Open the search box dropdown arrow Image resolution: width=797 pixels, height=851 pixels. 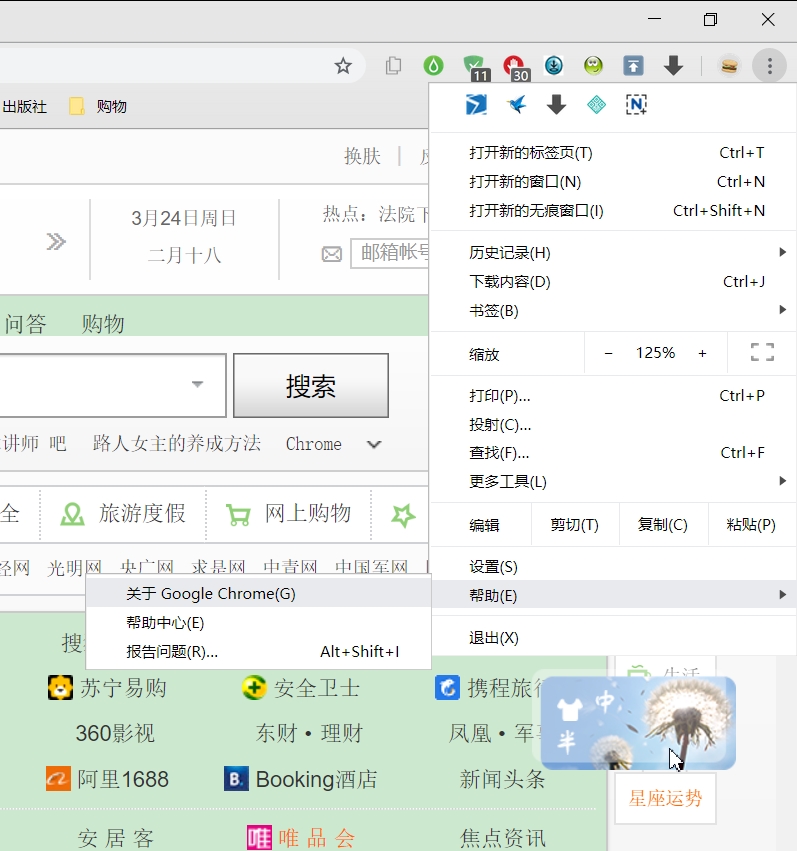(x=197, y=384)
